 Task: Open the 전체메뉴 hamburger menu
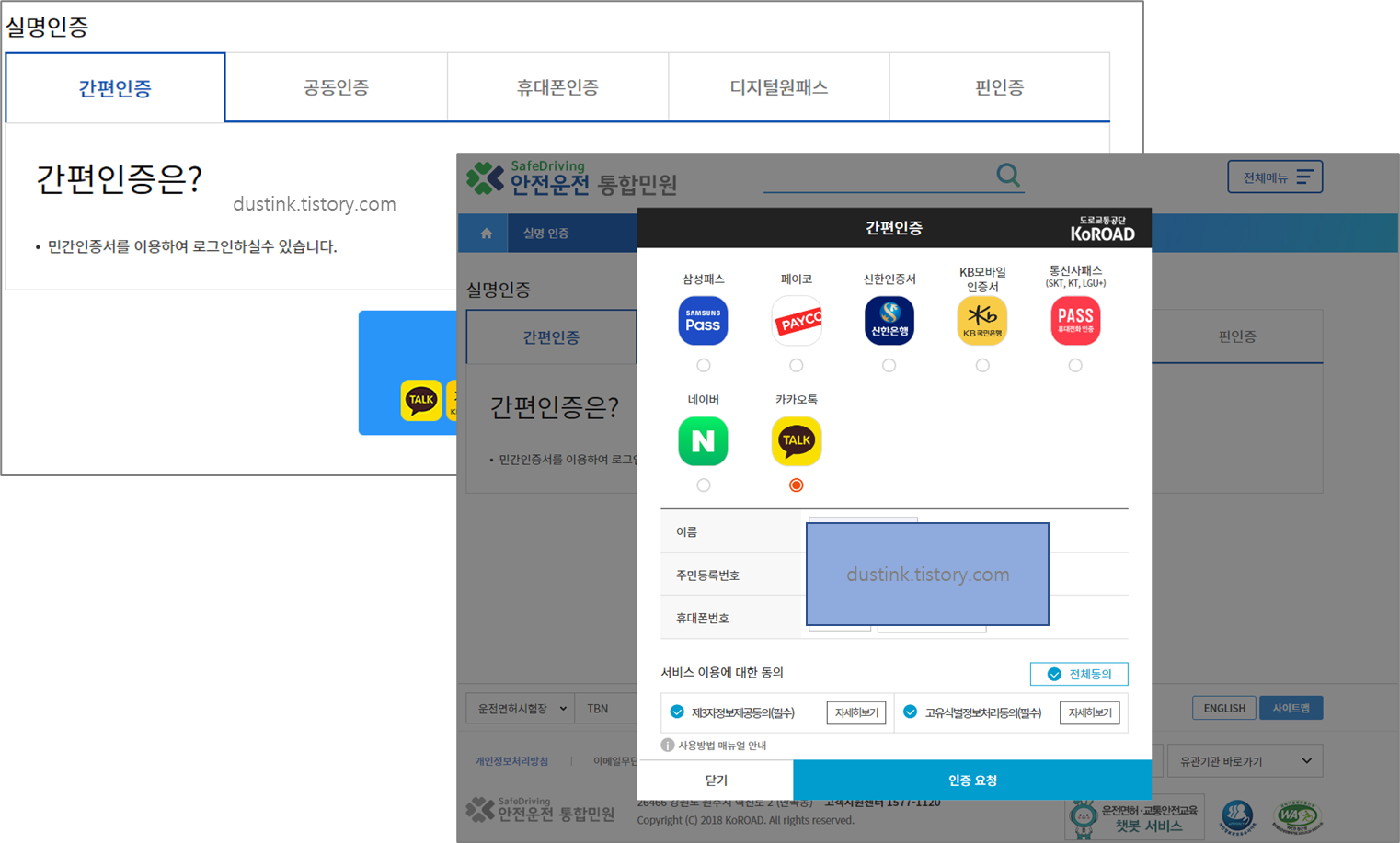pos(1275,177)
